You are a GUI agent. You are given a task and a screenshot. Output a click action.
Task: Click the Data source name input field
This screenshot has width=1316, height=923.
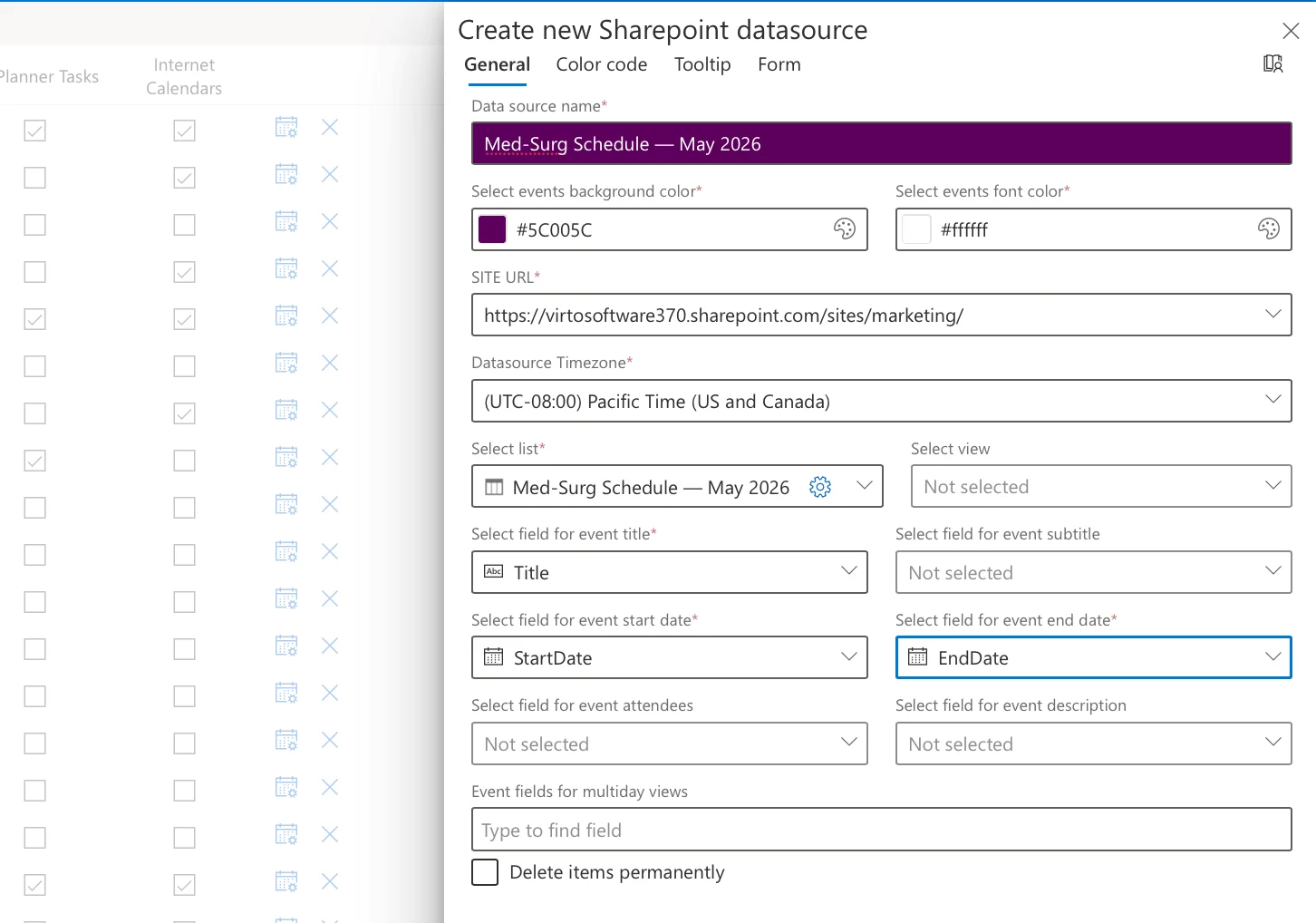[882, 143]
